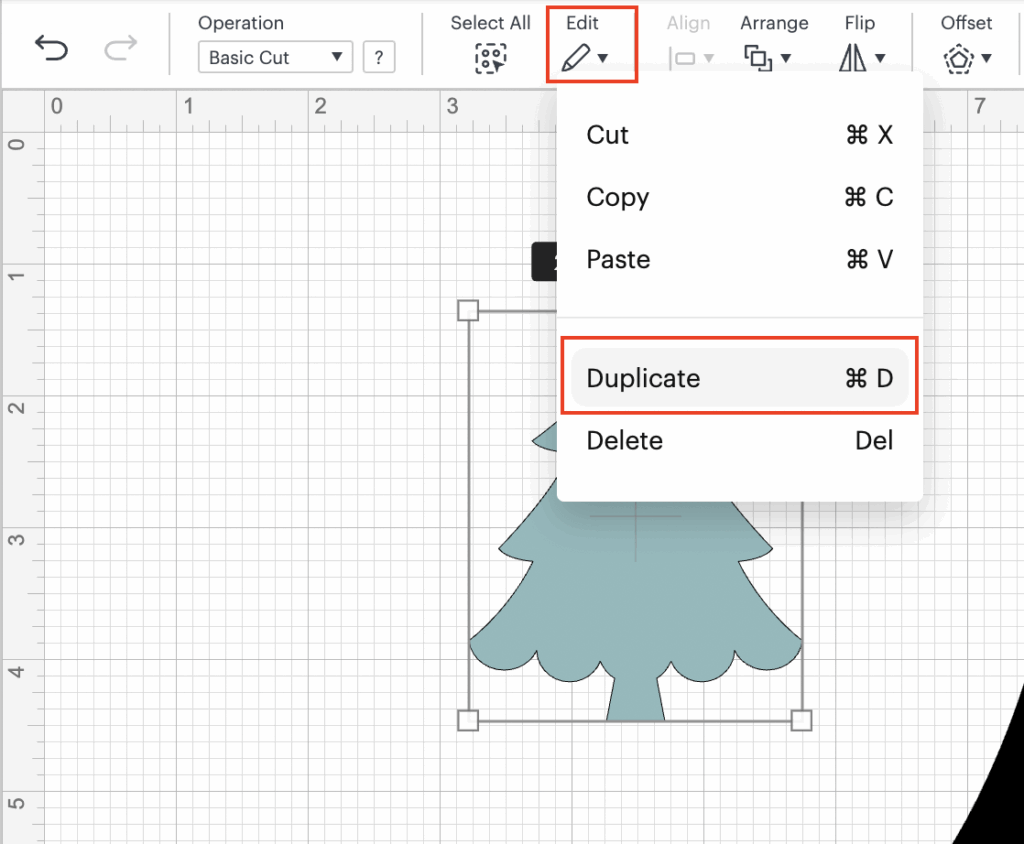Click the greyed-out Align icon
1024x844 pixels.
point(684,58)
